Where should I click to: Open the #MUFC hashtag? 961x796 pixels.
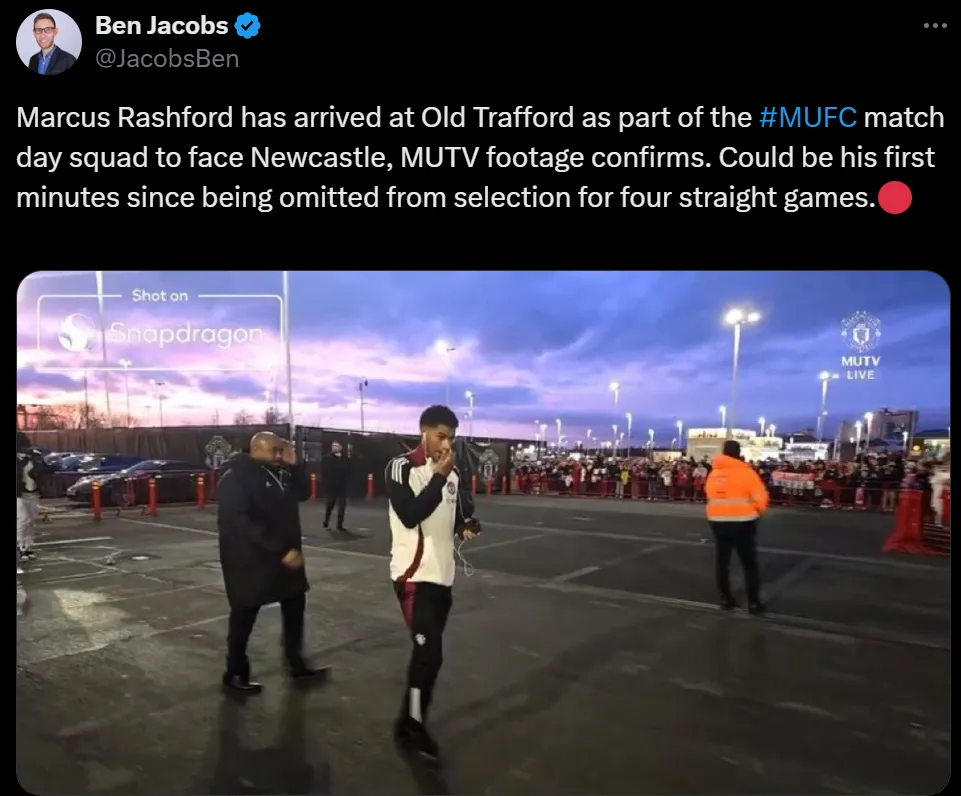click(808, 117)
